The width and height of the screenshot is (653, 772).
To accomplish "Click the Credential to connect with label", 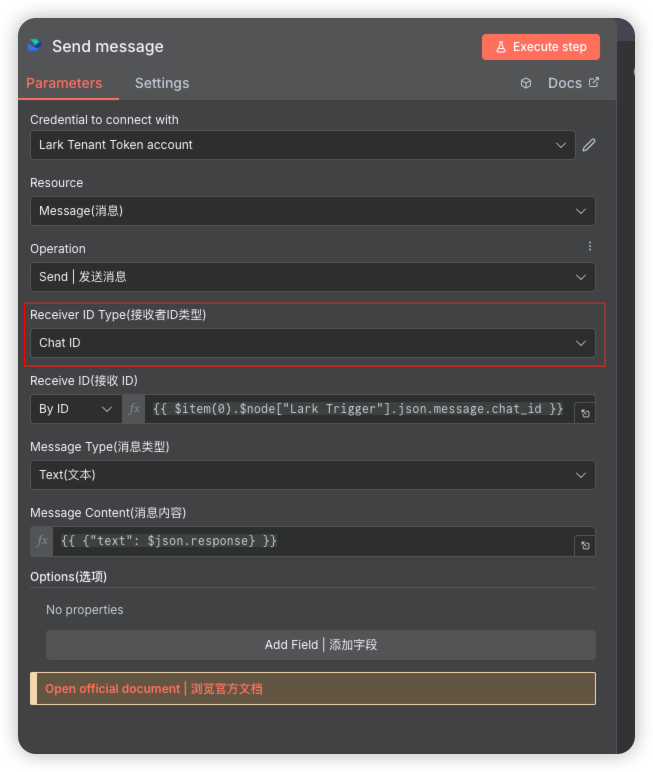I will (104, 120).
